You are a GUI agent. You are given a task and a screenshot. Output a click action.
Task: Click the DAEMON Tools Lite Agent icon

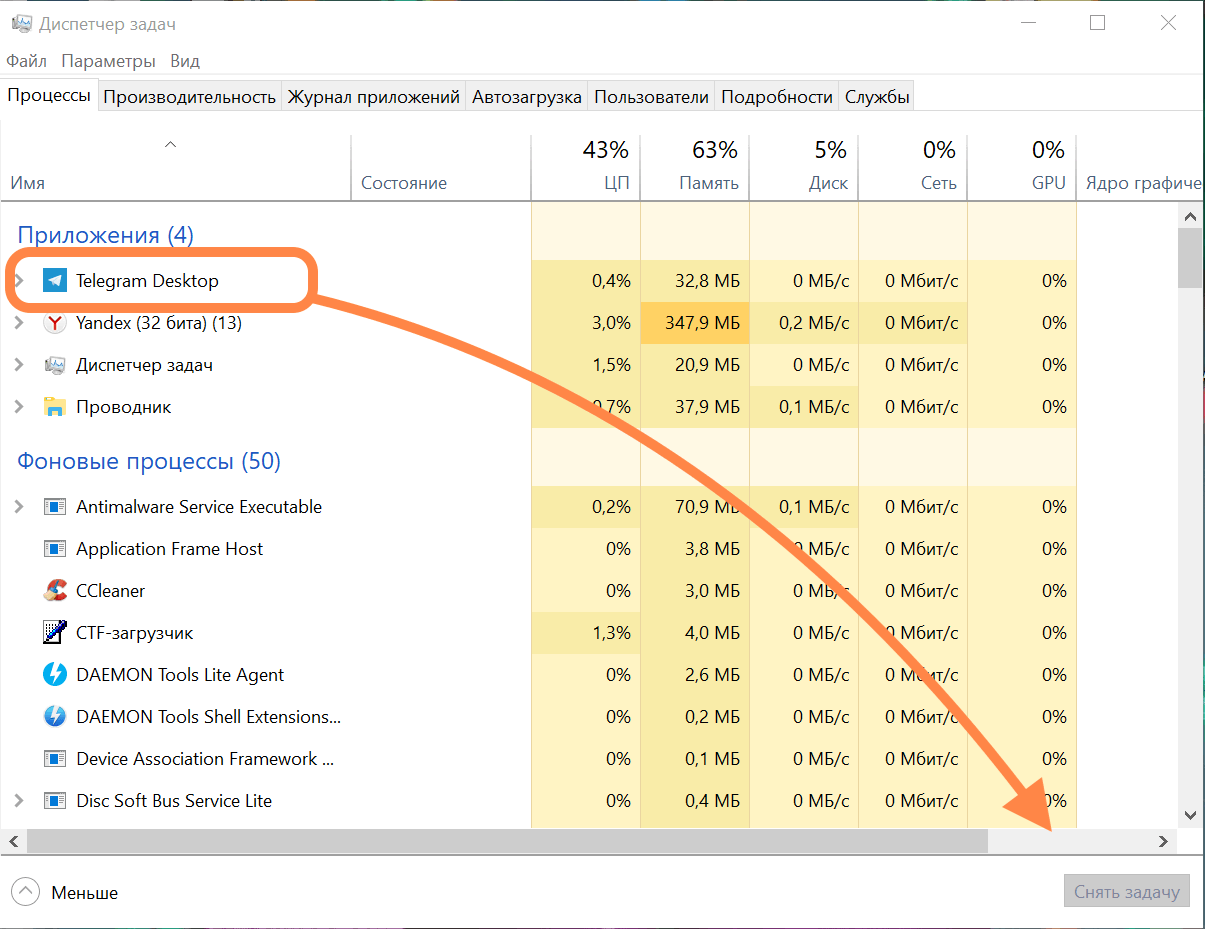55,675
